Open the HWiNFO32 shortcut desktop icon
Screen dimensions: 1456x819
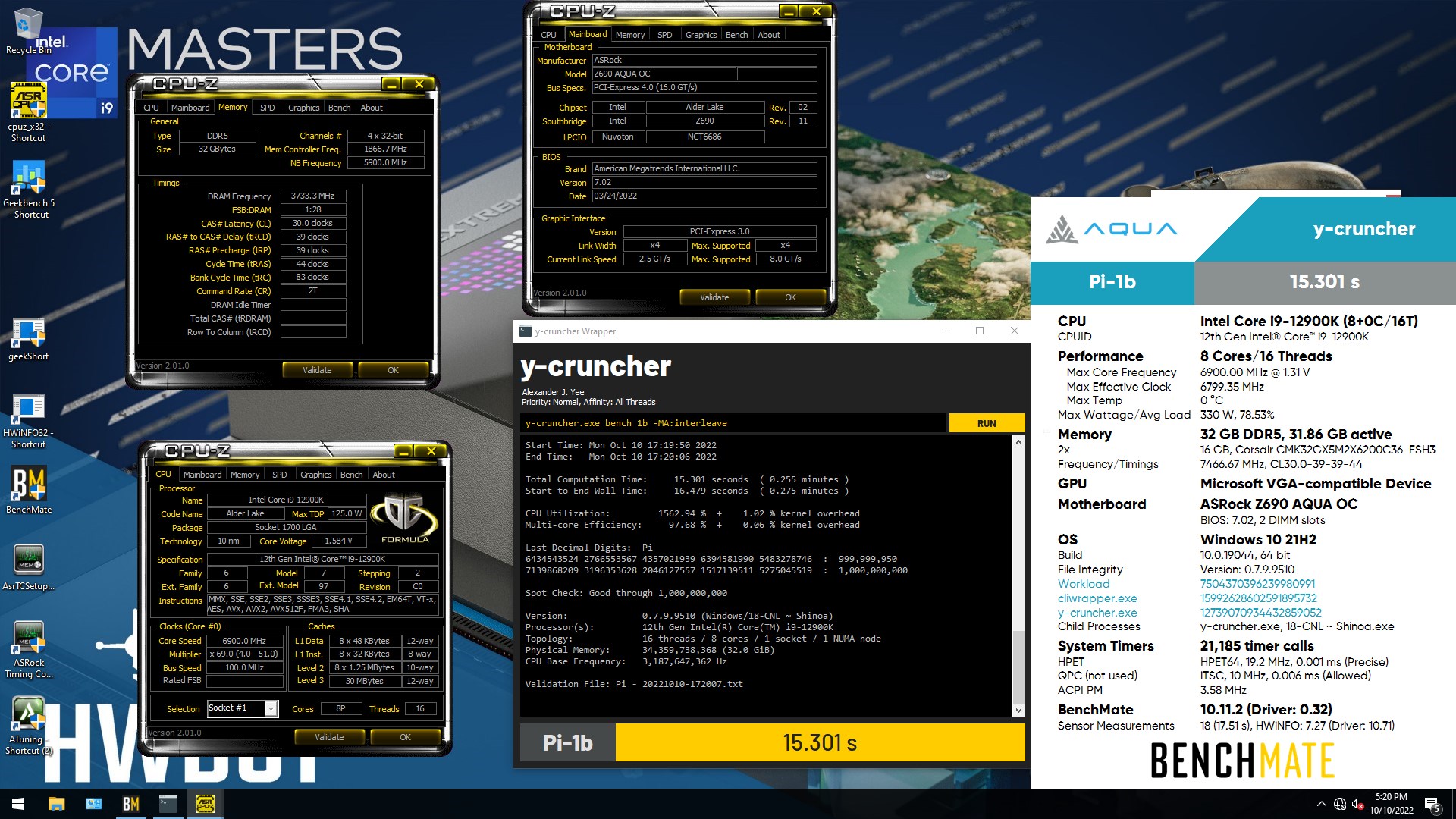(28, 422)
